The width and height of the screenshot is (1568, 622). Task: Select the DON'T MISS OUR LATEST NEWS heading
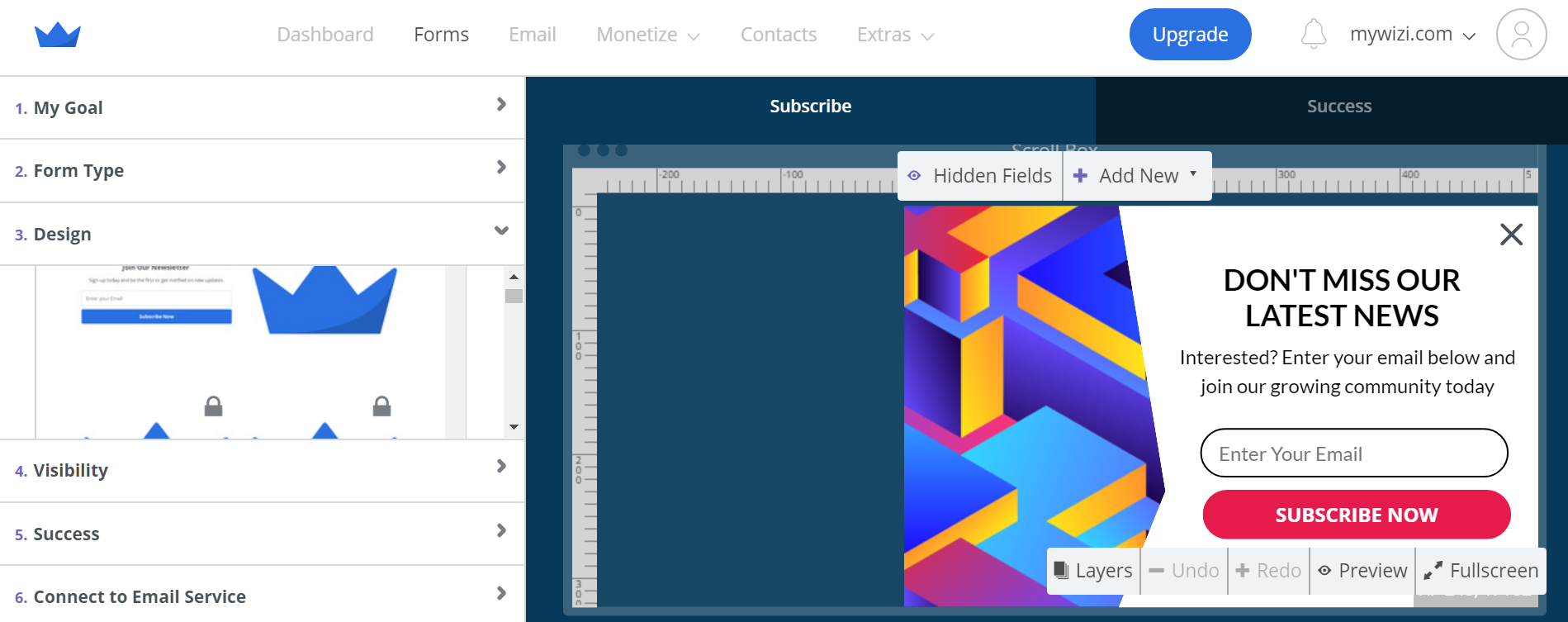click(x=1342, y=298)
